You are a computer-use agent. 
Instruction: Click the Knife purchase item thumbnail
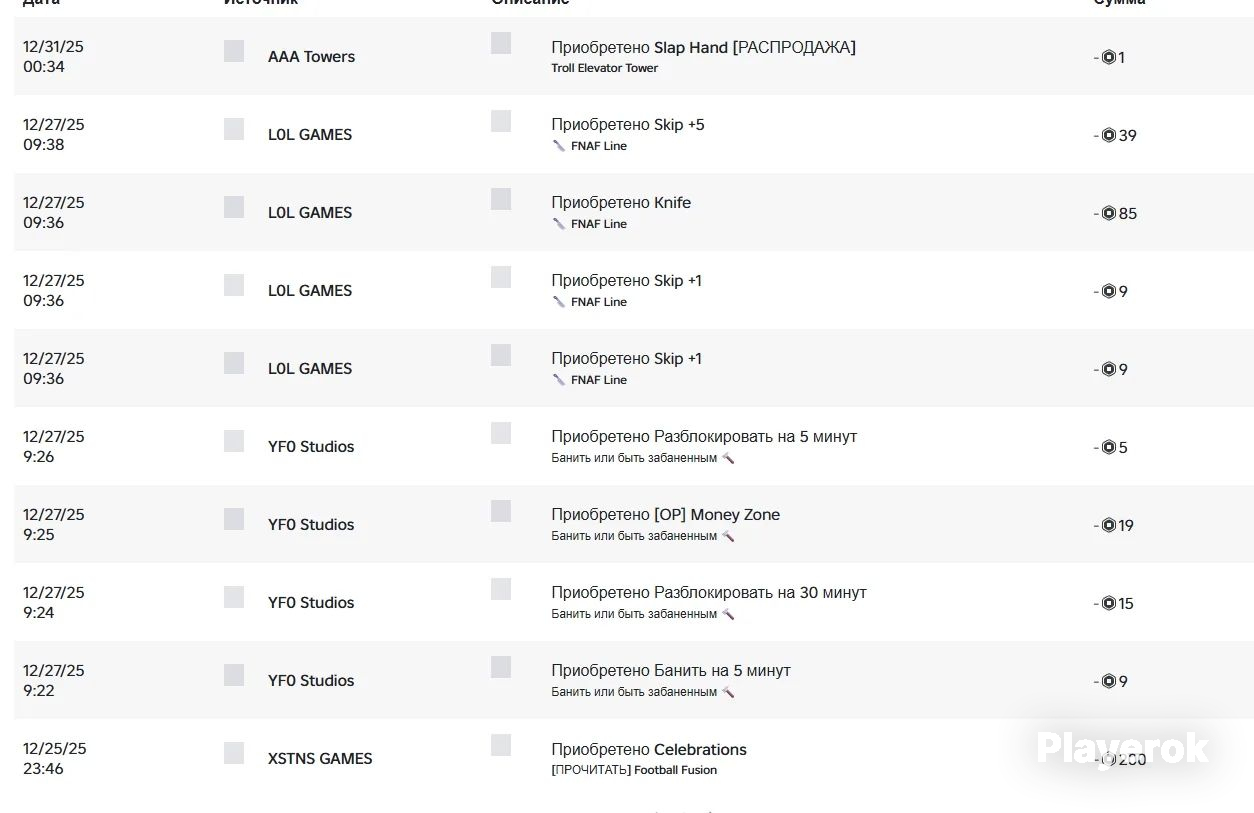click(x=501, y=199)
